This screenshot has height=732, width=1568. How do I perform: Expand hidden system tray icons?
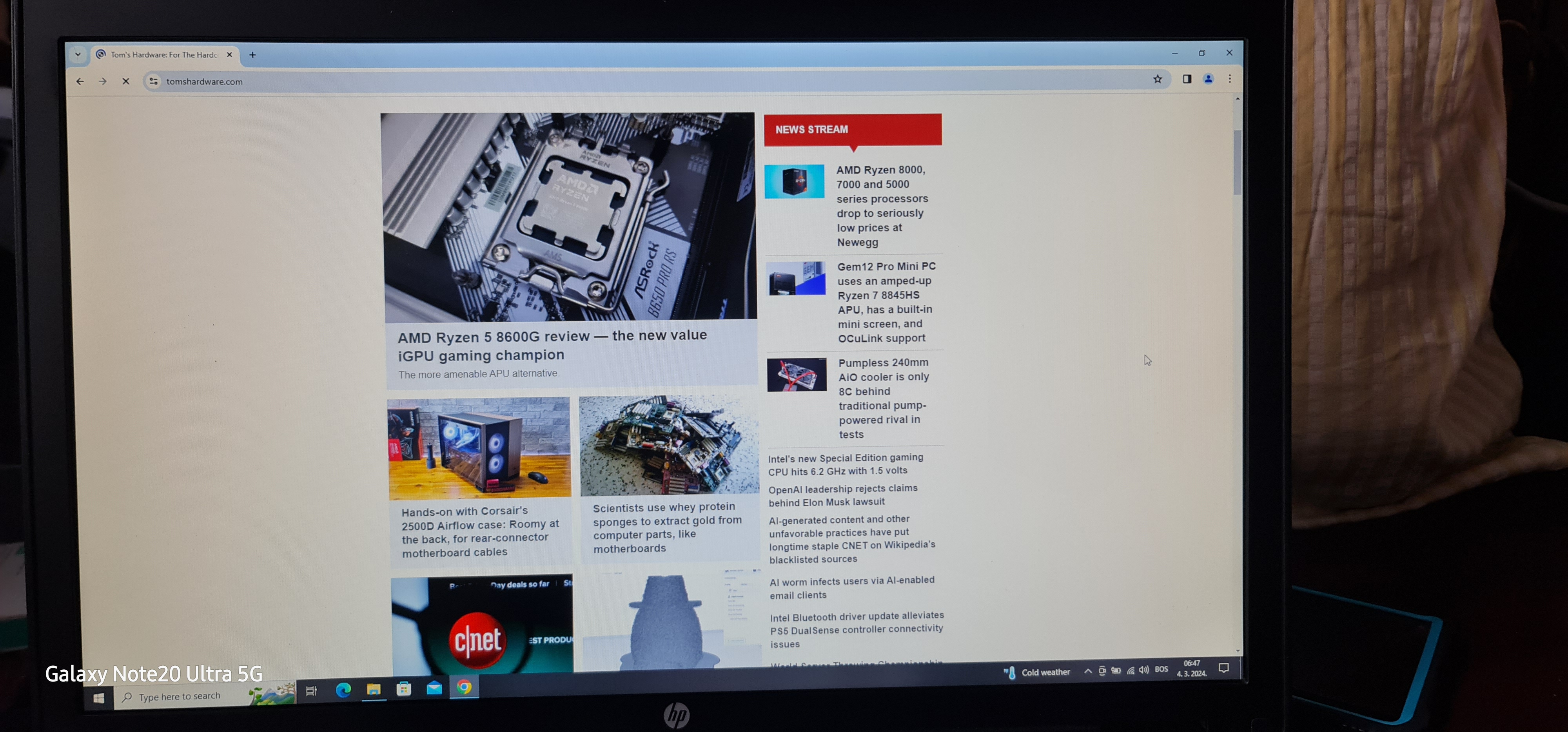[1088, 670]
